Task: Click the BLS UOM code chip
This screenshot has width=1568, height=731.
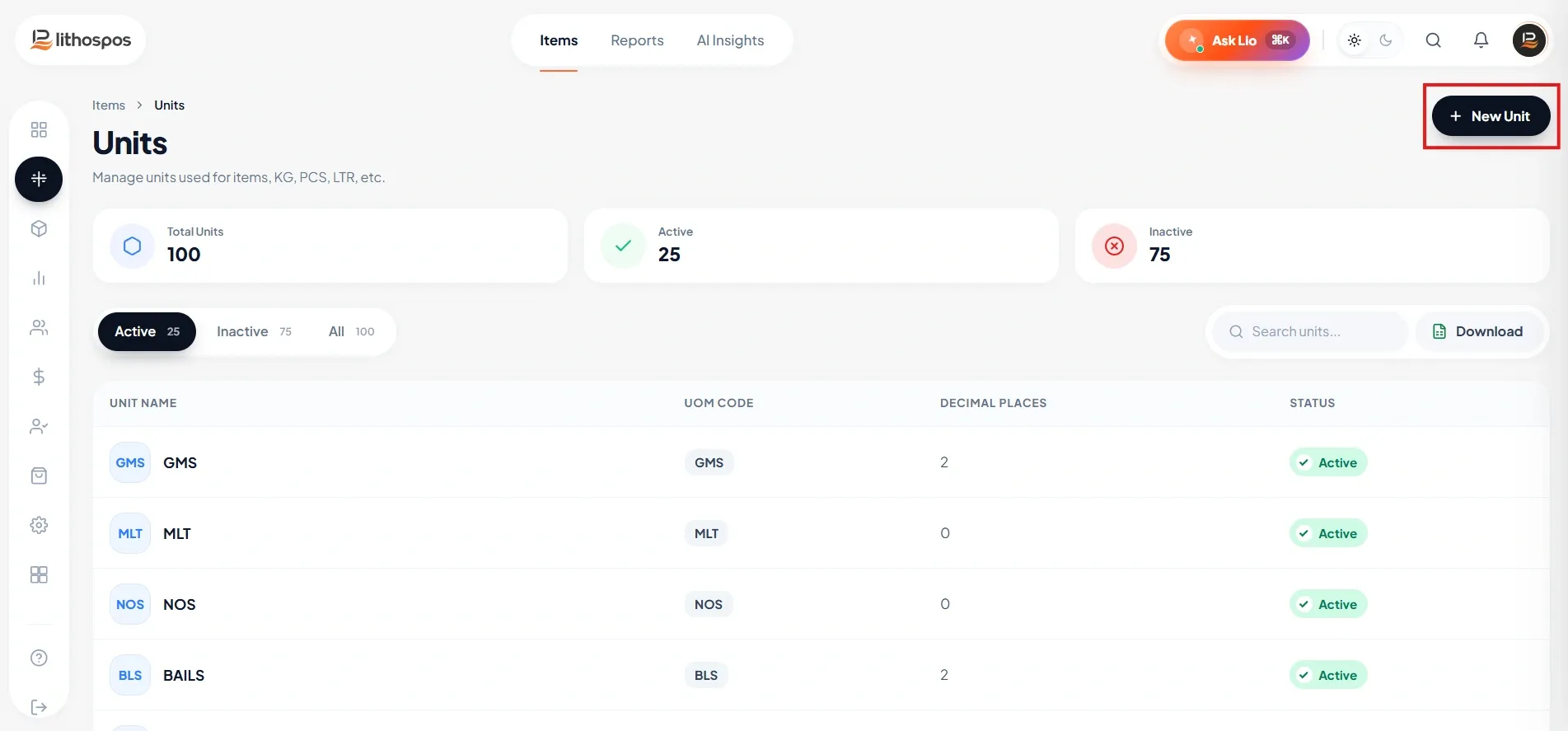Action: 706,675
